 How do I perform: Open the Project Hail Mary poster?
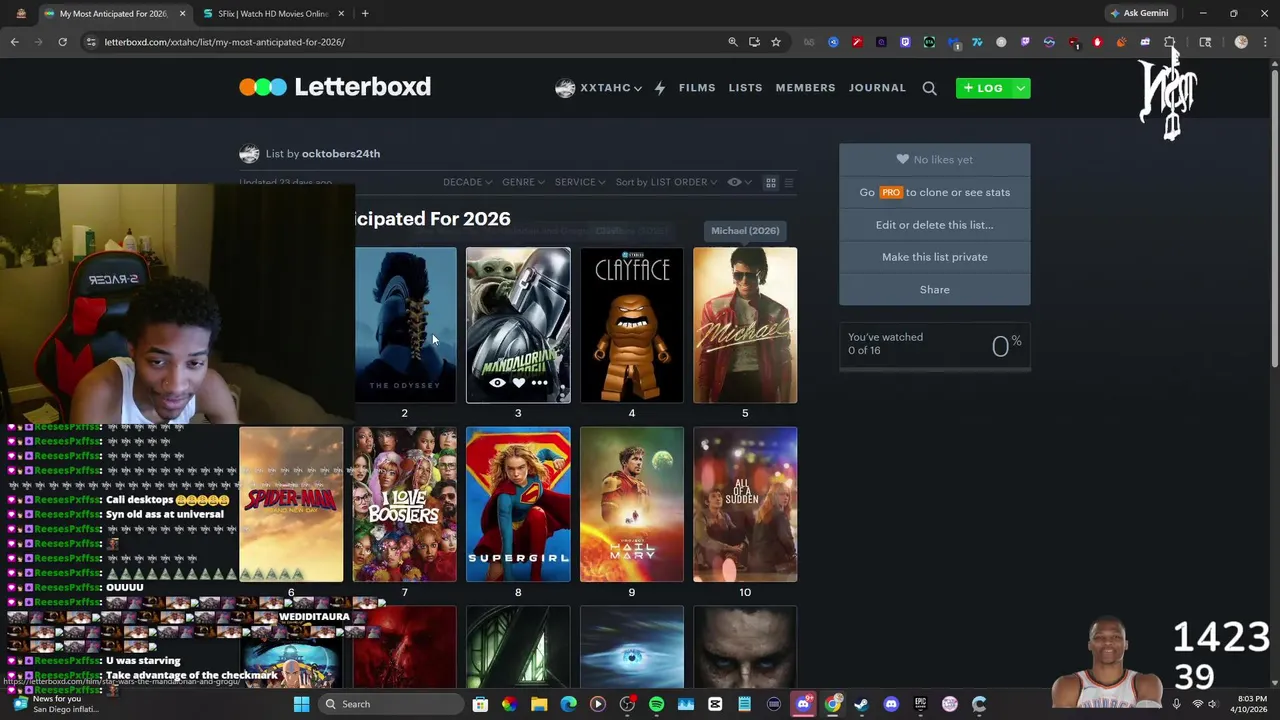click(632, 504)
